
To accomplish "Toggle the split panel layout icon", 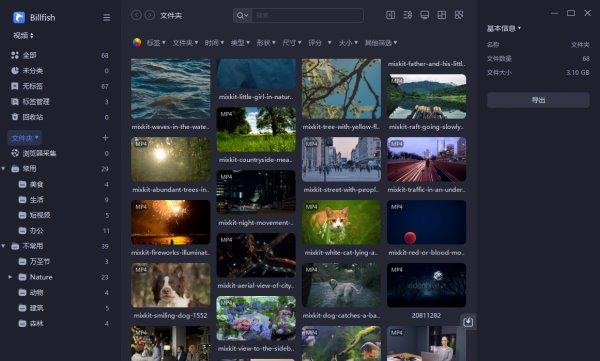I will [x=390, y=15].
